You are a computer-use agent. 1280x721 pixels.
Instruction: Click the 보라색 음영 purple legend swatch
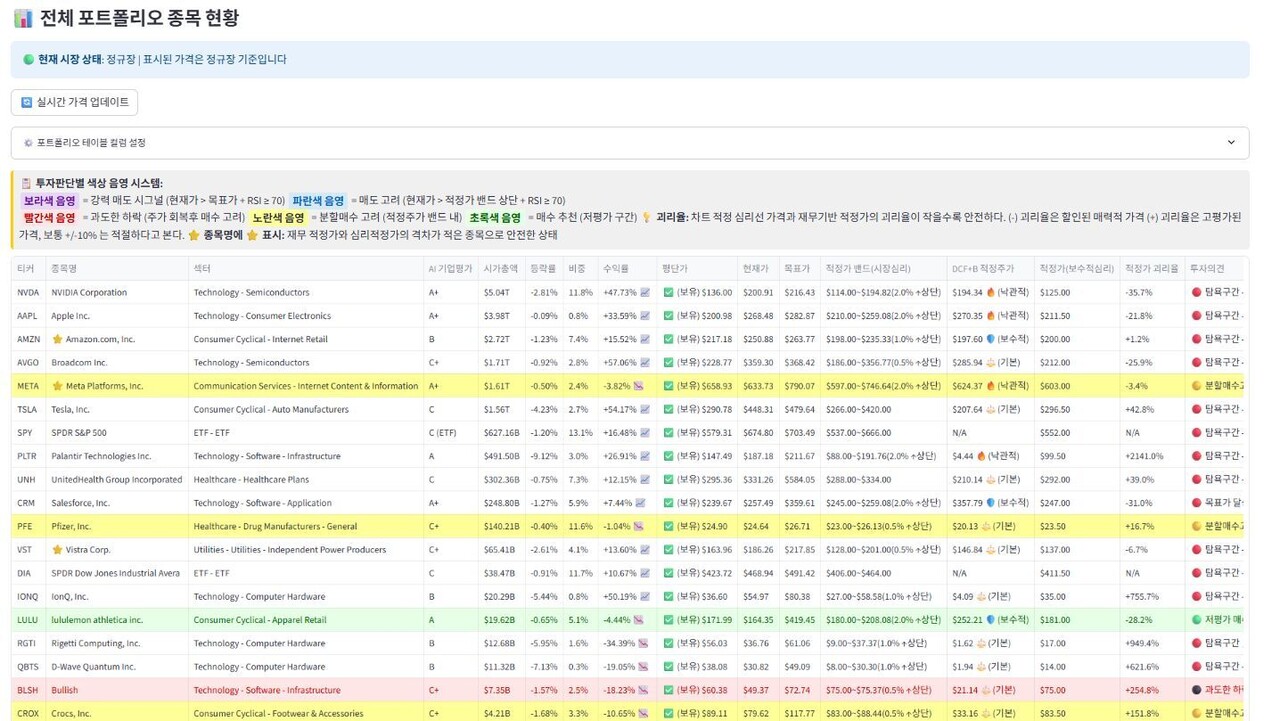click(50, 201)
